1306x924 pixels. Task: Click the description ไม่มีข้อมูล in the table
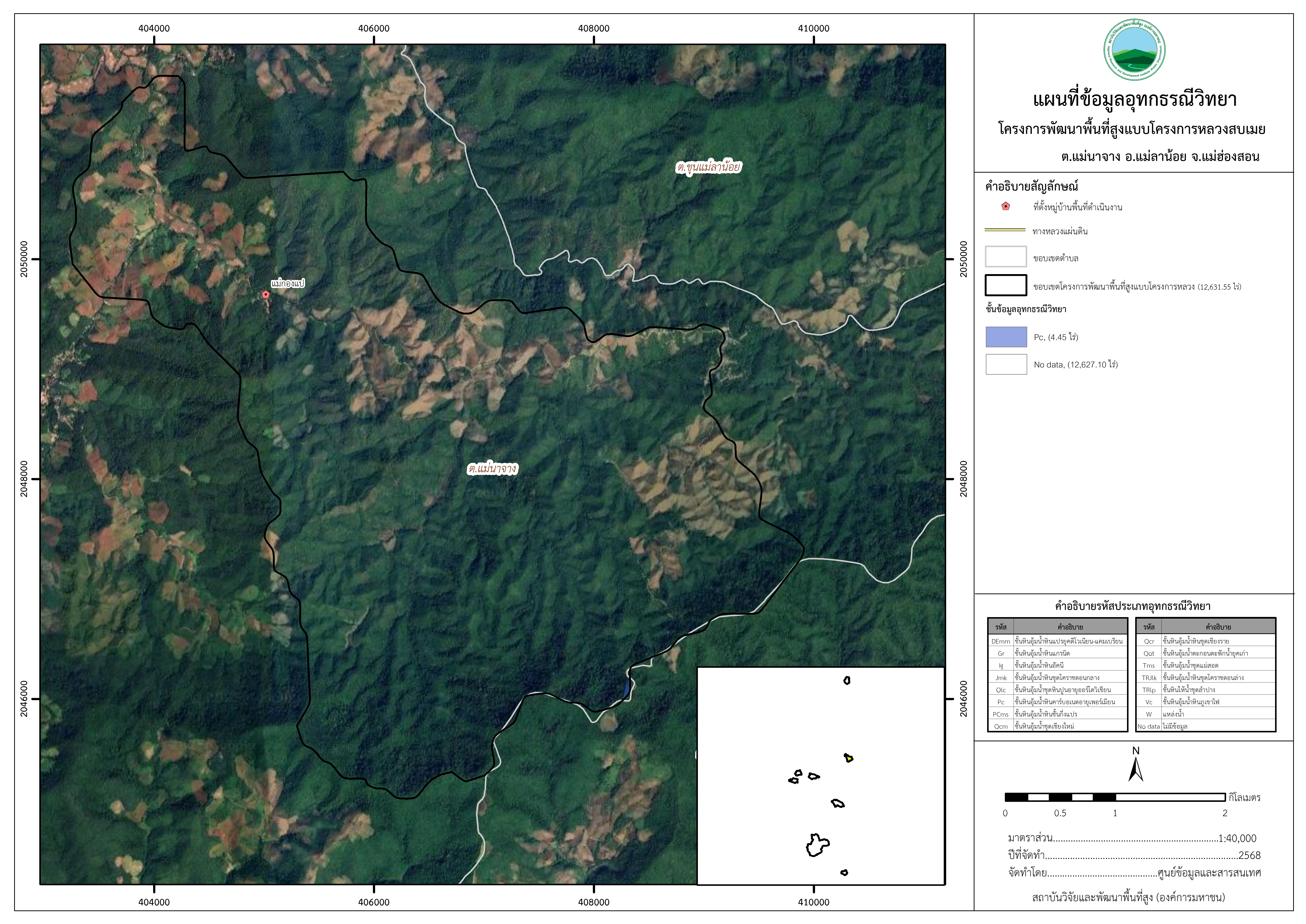(1175, 727)
